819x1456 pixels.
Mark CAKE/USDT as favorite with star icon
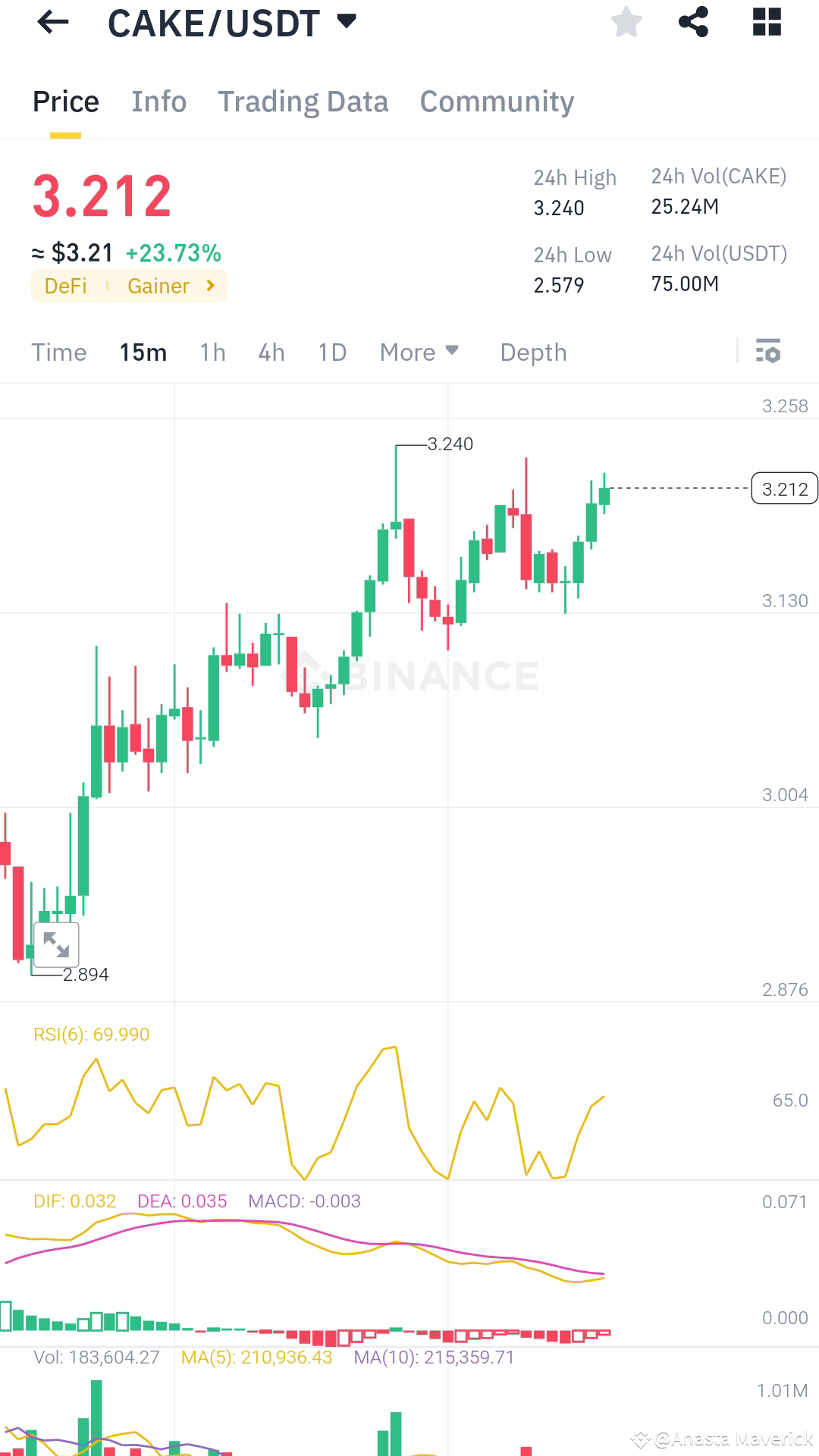tap(627, 22)
